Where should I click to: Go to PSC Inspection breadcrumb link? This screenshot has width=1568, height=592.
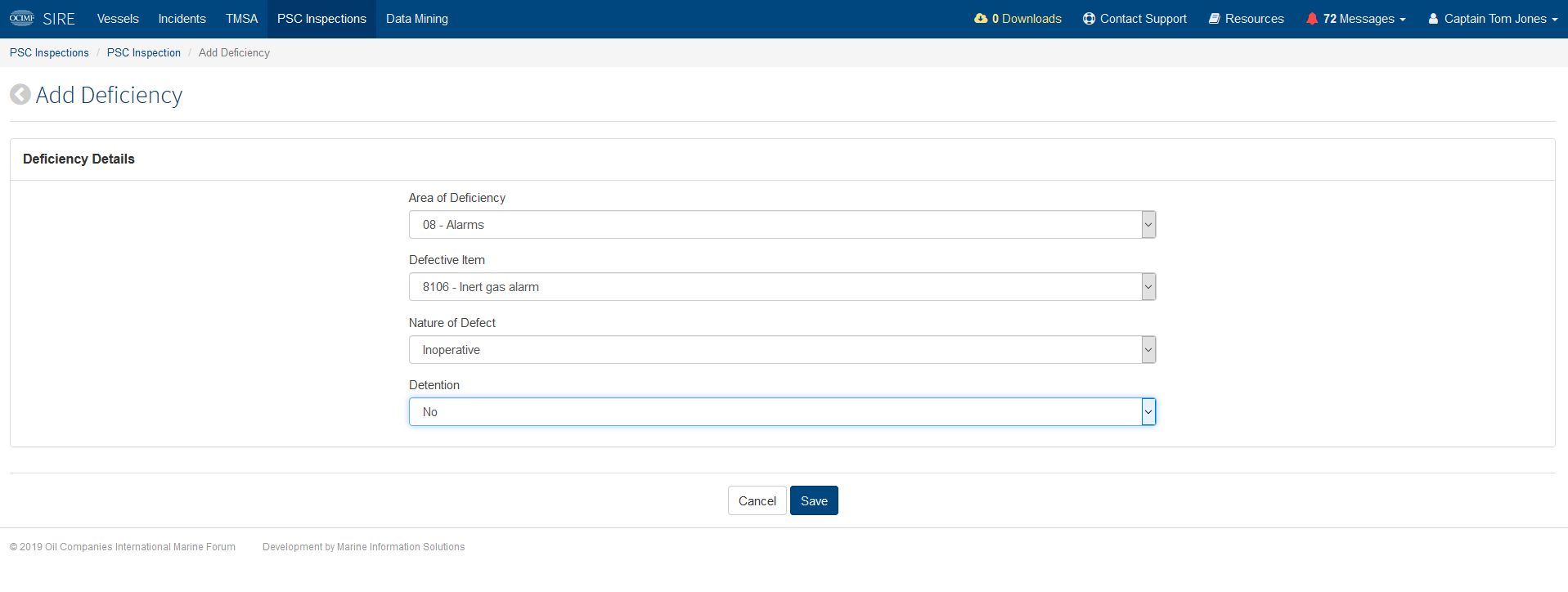point(144,52)
